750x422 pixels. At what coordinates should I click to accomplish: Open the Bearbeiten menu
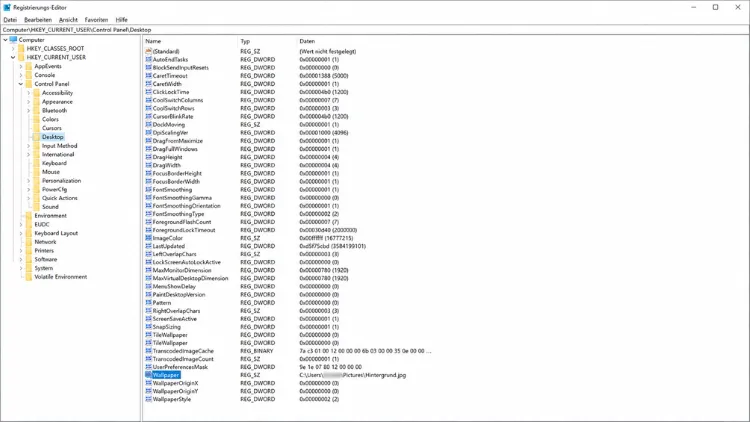coord(38,20)
